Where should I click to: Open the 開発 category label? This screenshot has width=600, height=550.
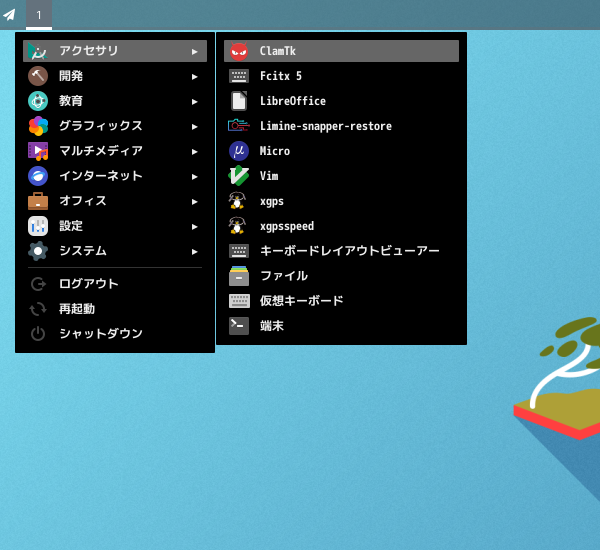pyautogui.click(x=71, y=76)
